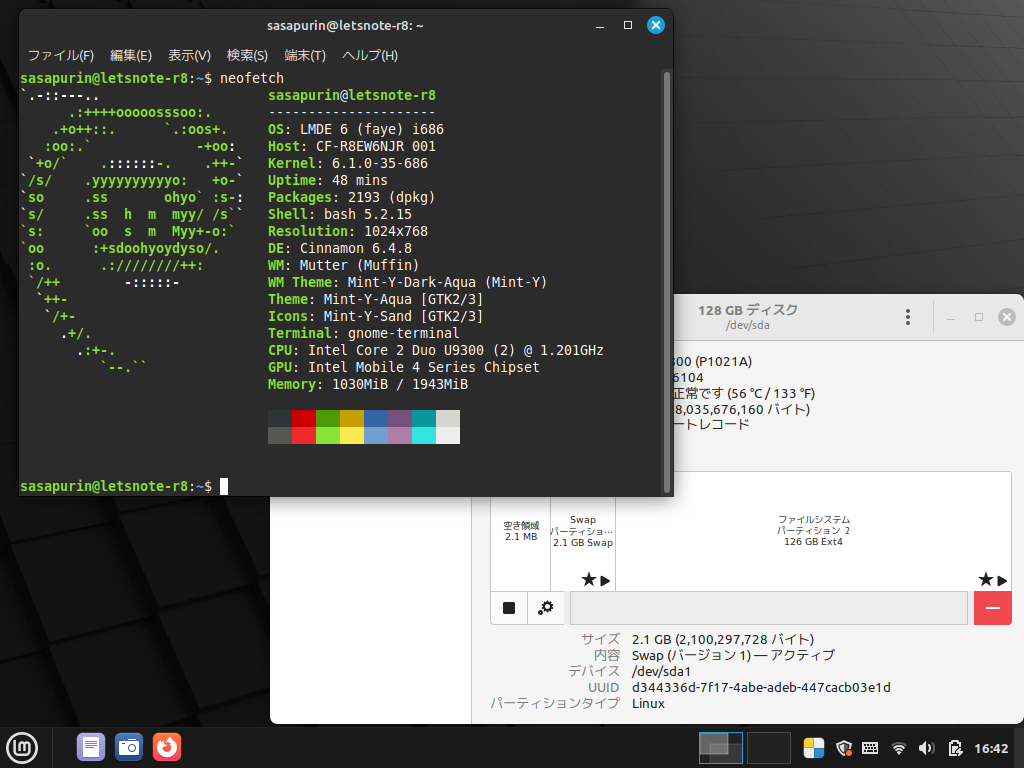Open the screenshot camera app in taskbar
1024x768 pixels.
(129, 747)
